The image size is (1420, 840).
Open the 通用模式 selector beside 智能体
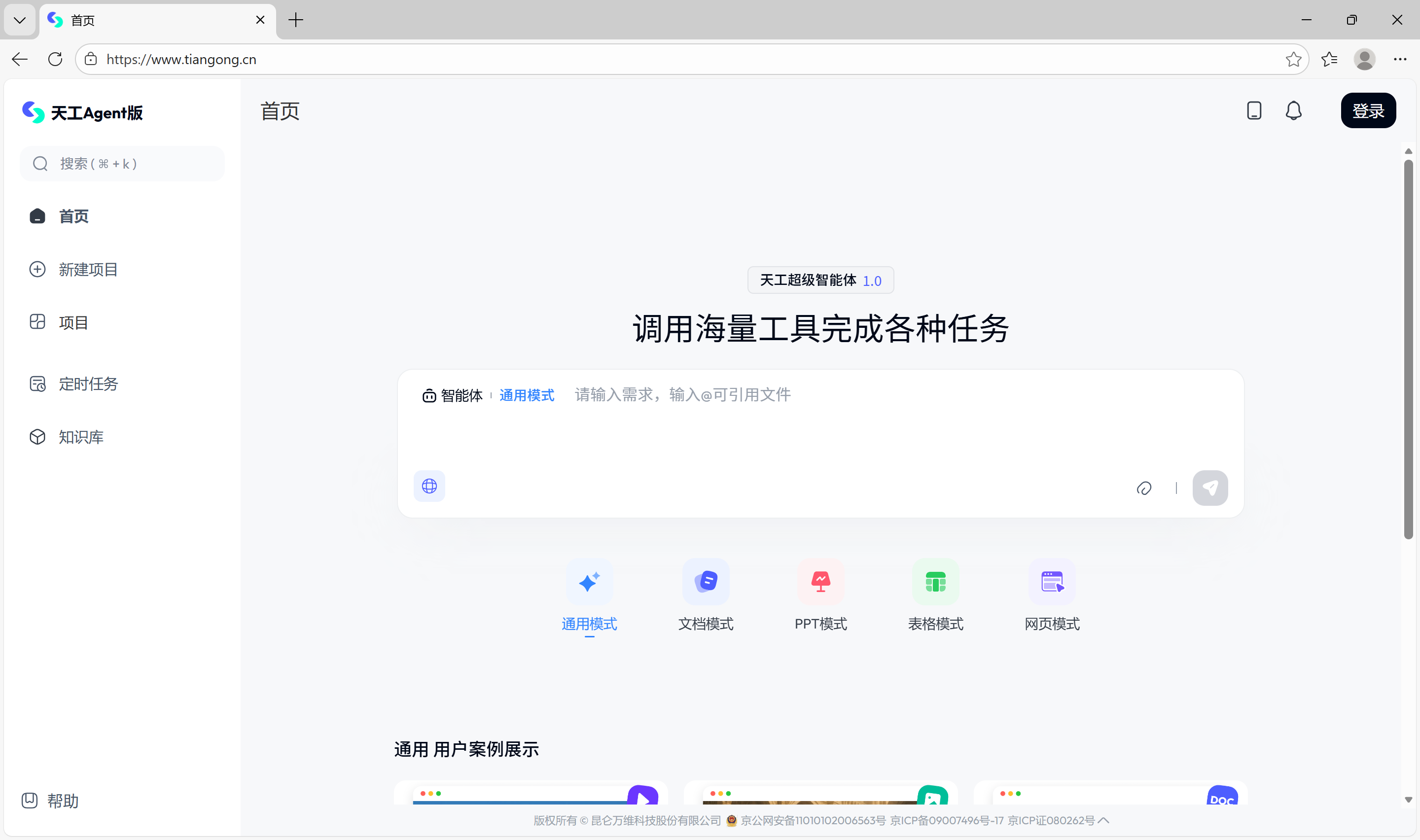tap(527, 395)
